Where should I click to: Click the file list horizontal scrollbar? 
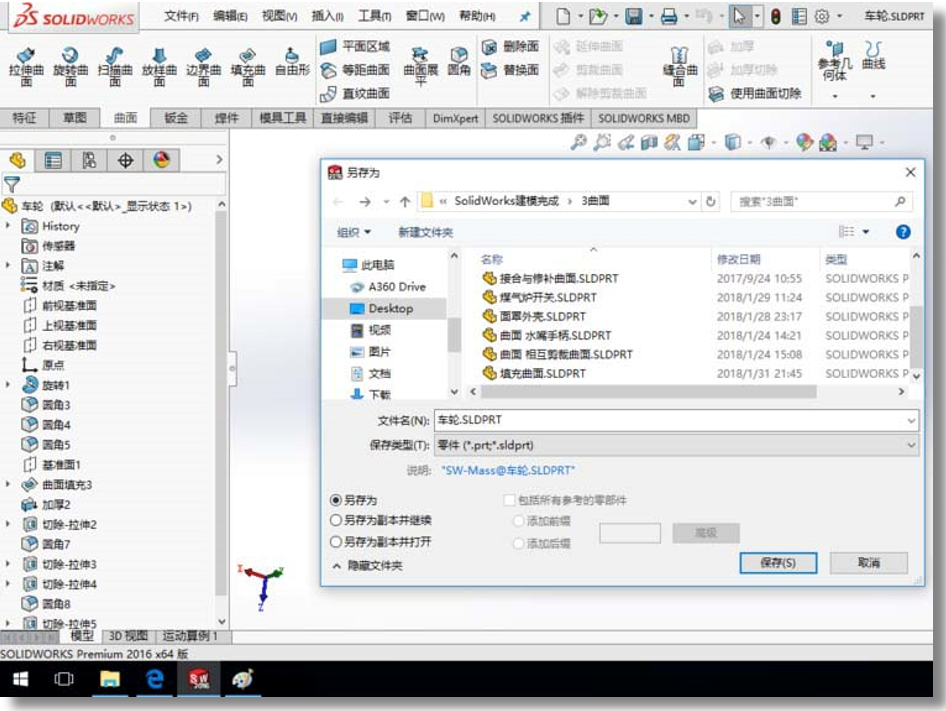tap(649, 392)
